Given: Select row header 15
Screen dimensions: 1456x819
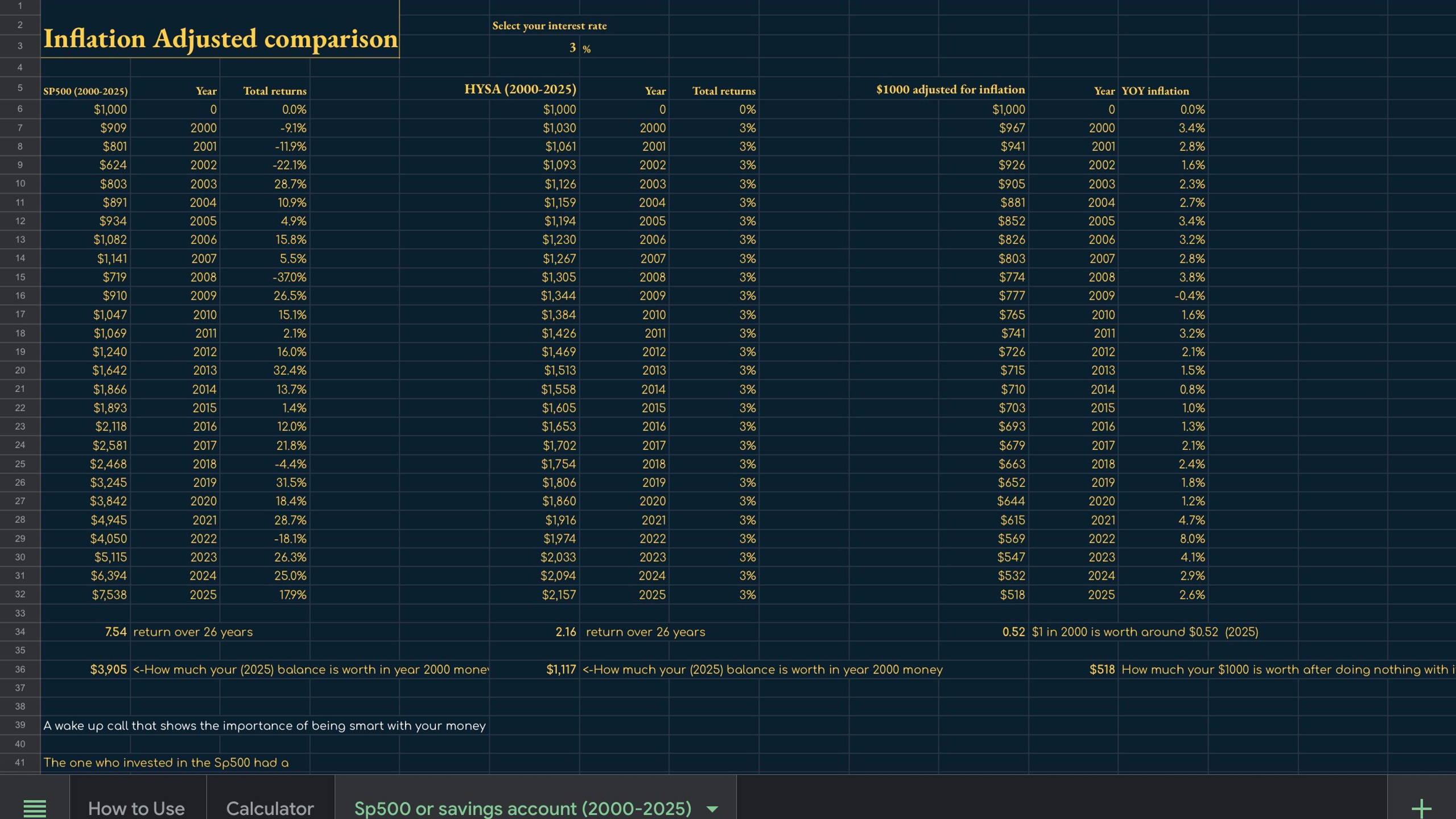Looking at the screenshot, I should 20,277.
